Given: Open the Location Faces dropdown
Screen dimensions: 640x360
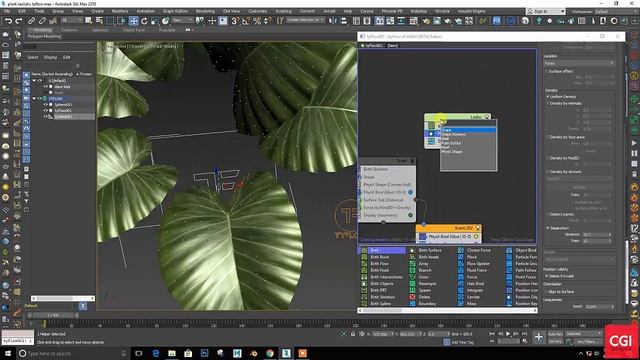Looking at the screenshot, I should point(579,63).
